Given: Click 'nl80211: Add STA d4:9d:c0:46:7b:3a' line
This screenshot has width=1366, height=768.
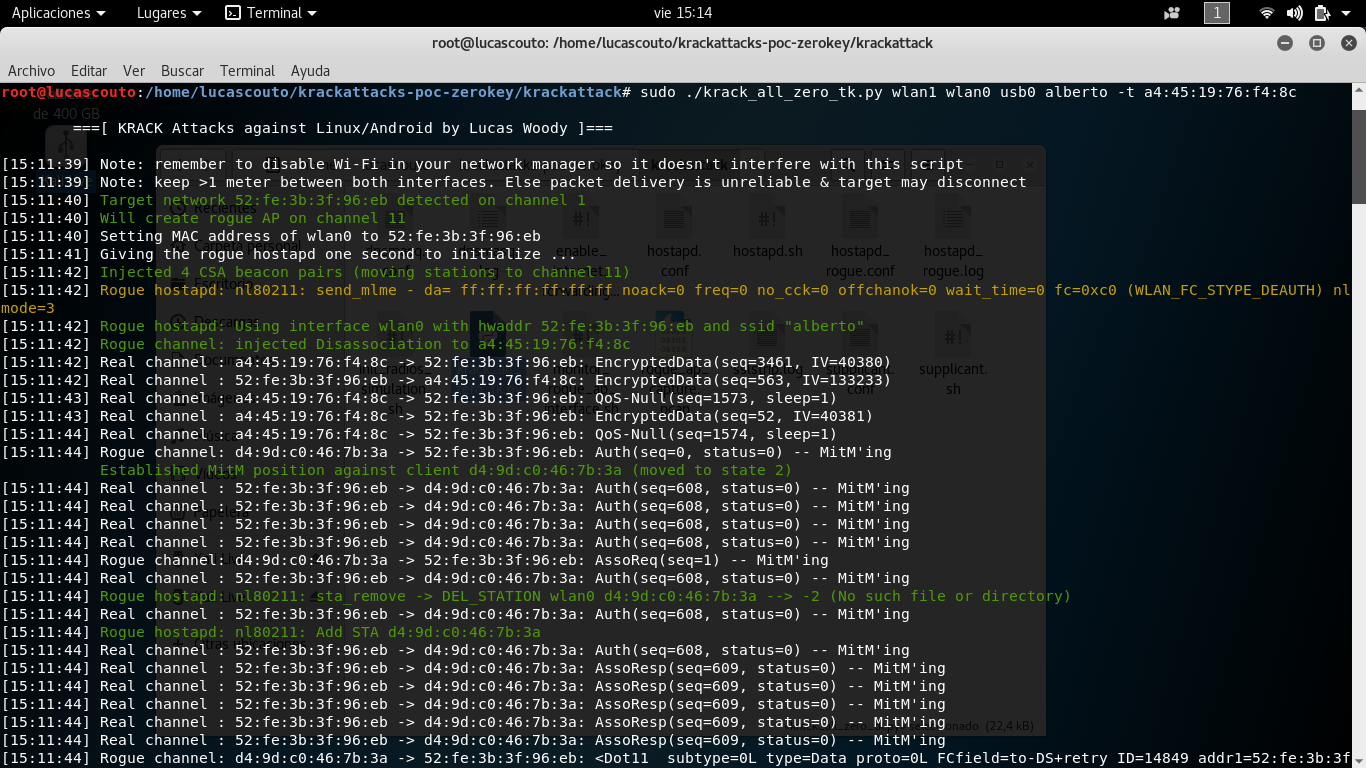Looking at the screenshot, I should click(270, 632).
